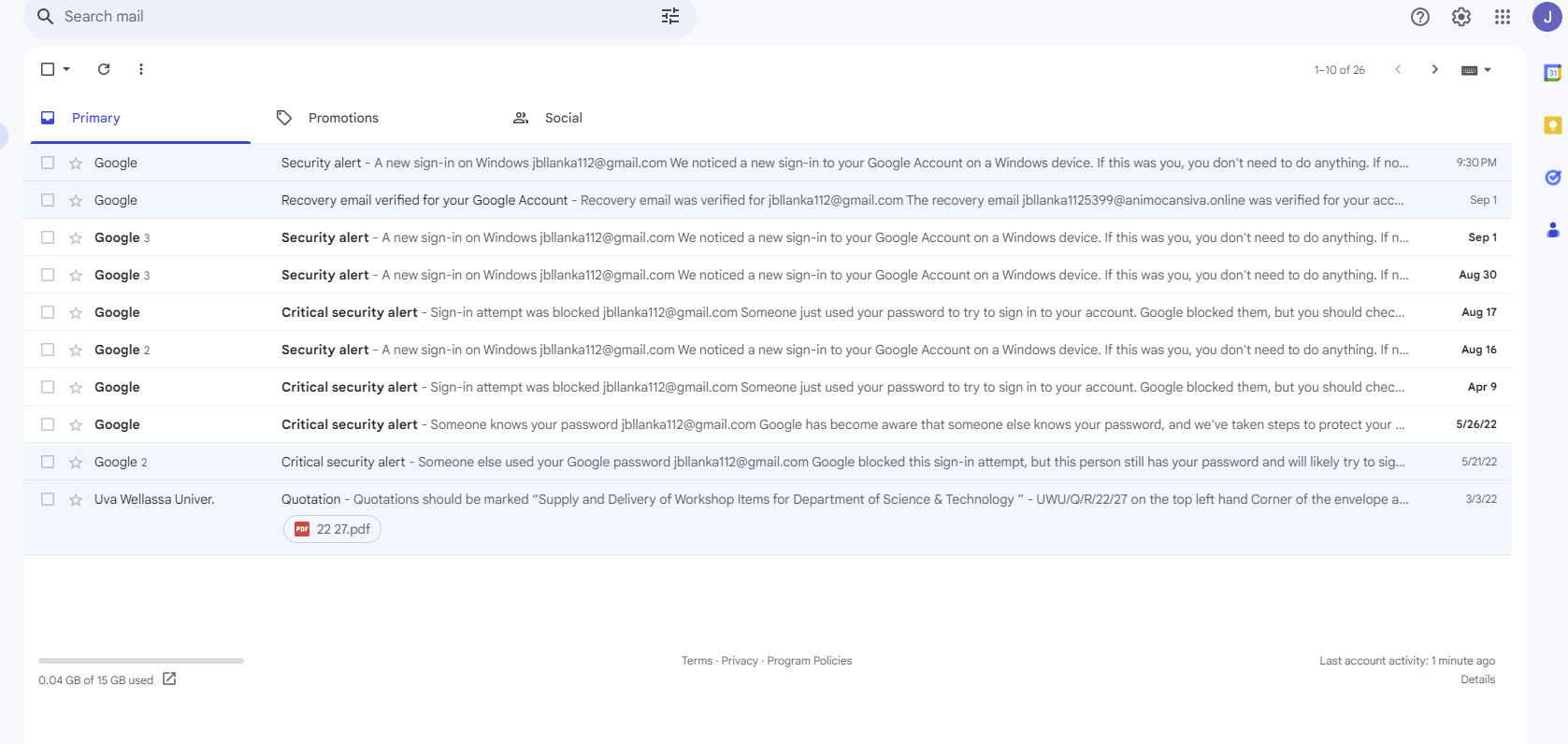This screenshot has width=1568, height=744.
Task: Open storage management link icon
Action: point(169,680)
